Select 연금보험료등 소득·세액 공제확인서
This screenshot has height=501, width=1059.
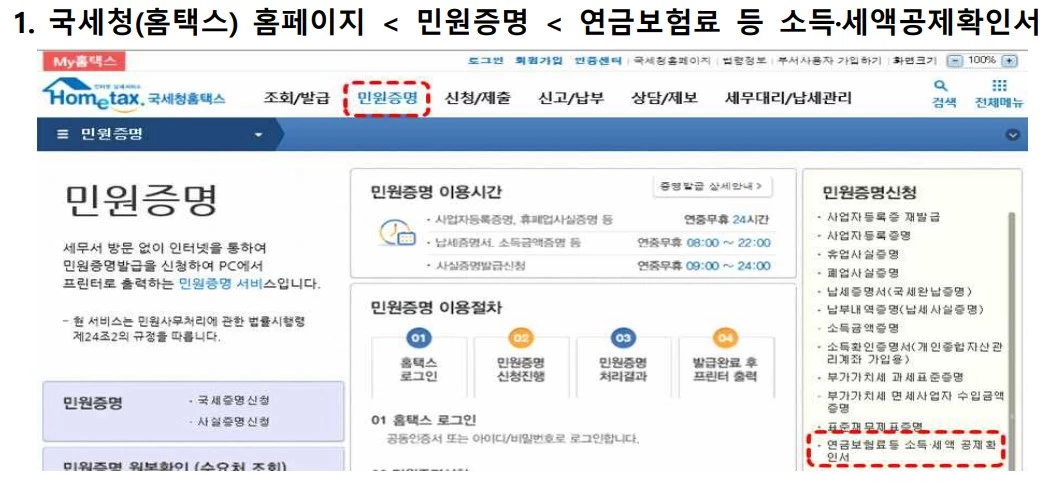(910, 450)
